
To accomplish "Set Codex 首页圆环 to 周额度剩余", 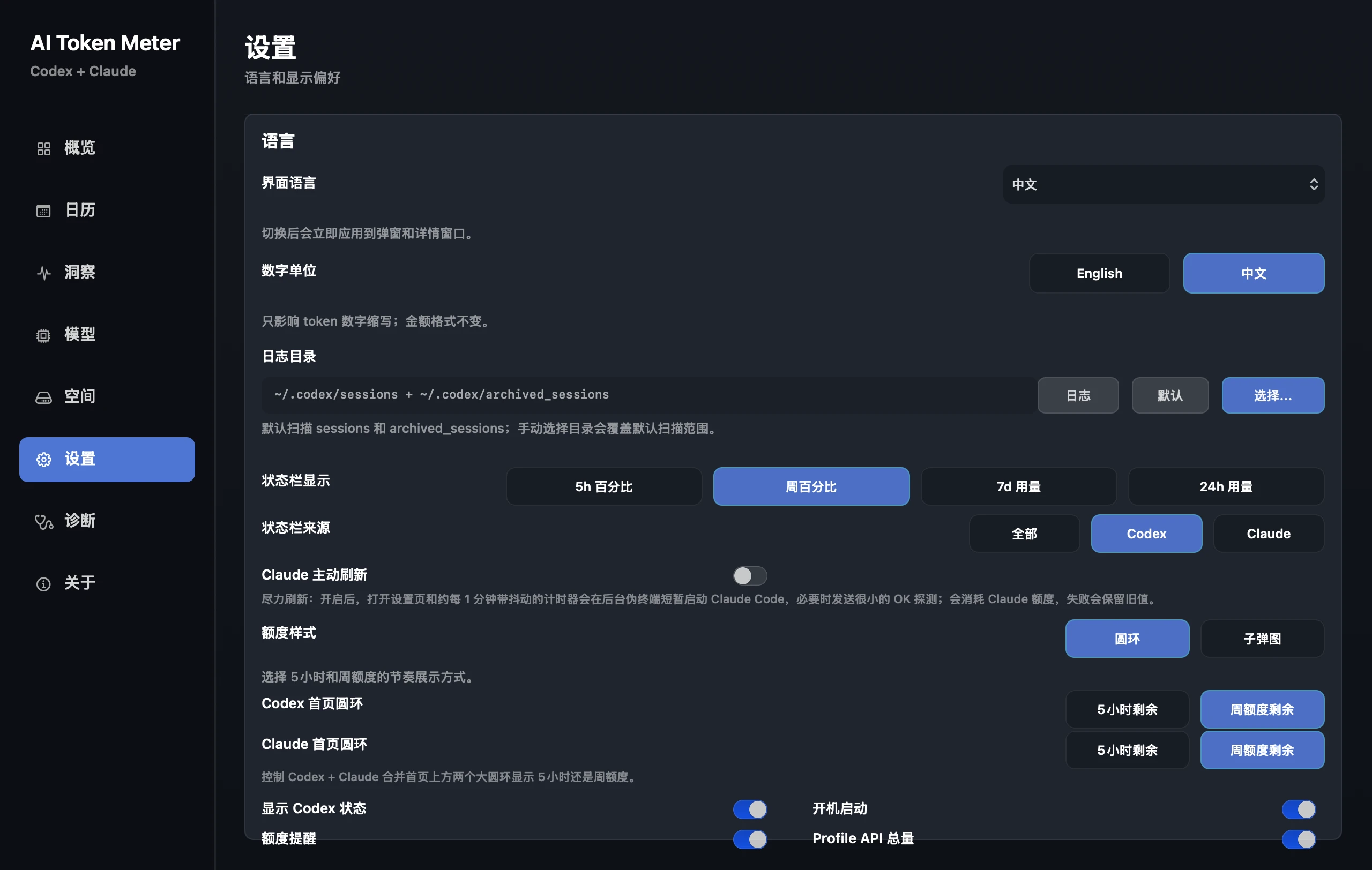I will click(x=1262, y=709).
